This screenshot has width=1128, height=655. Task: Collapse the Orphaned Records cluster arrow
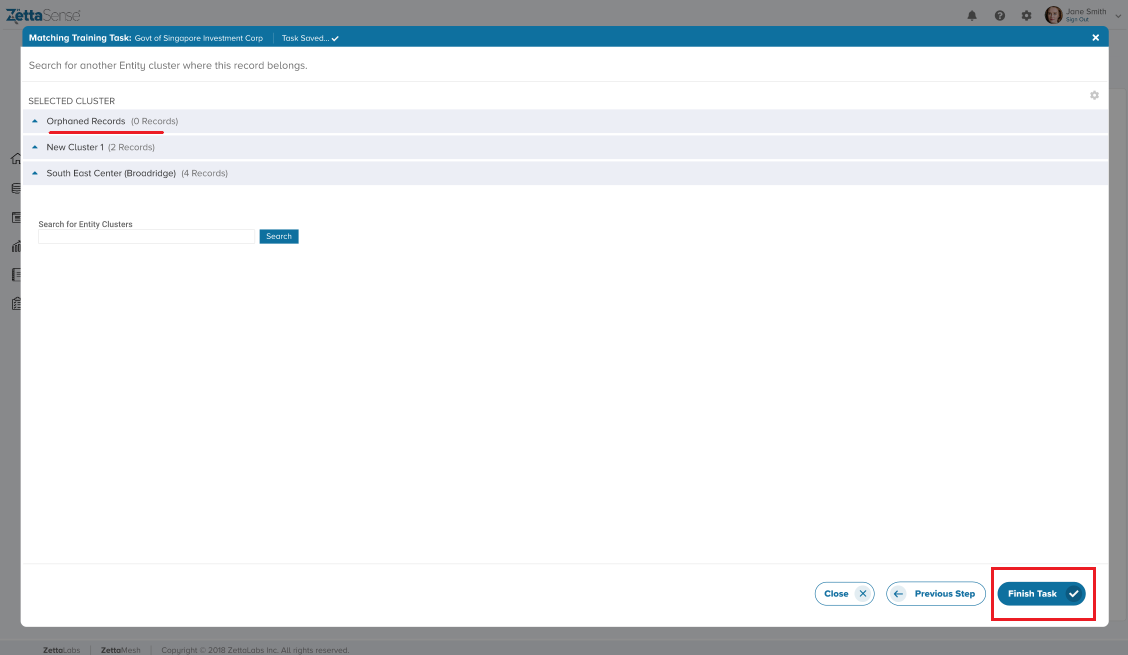click(x=35, y=121)
